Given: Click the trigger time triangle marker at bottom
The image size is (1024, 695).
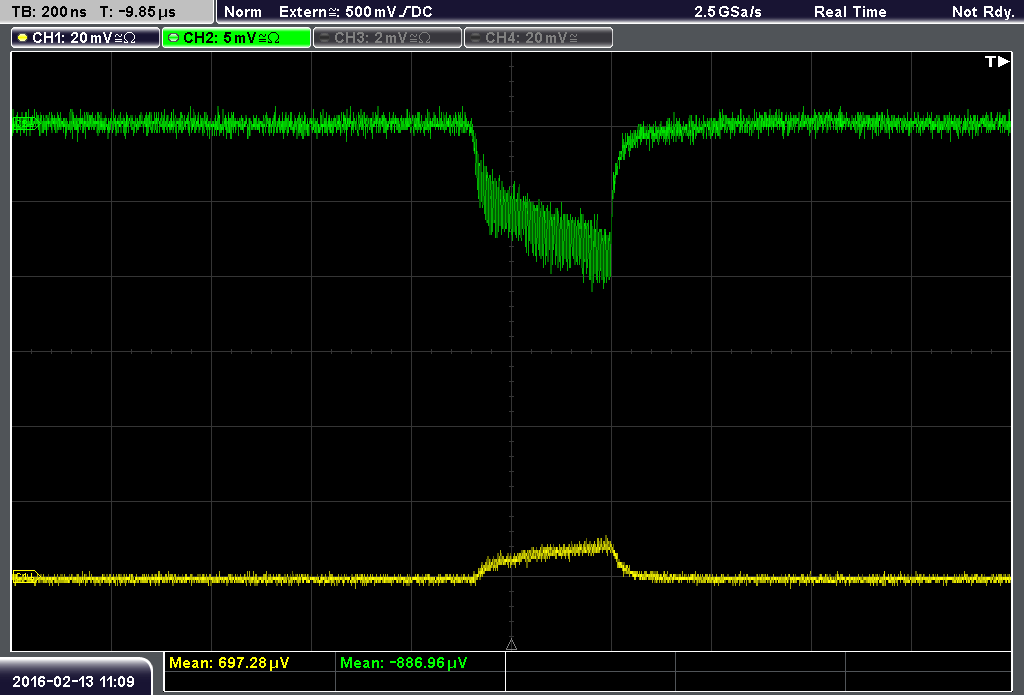Looking at the screenshot, I should [511, 644].
